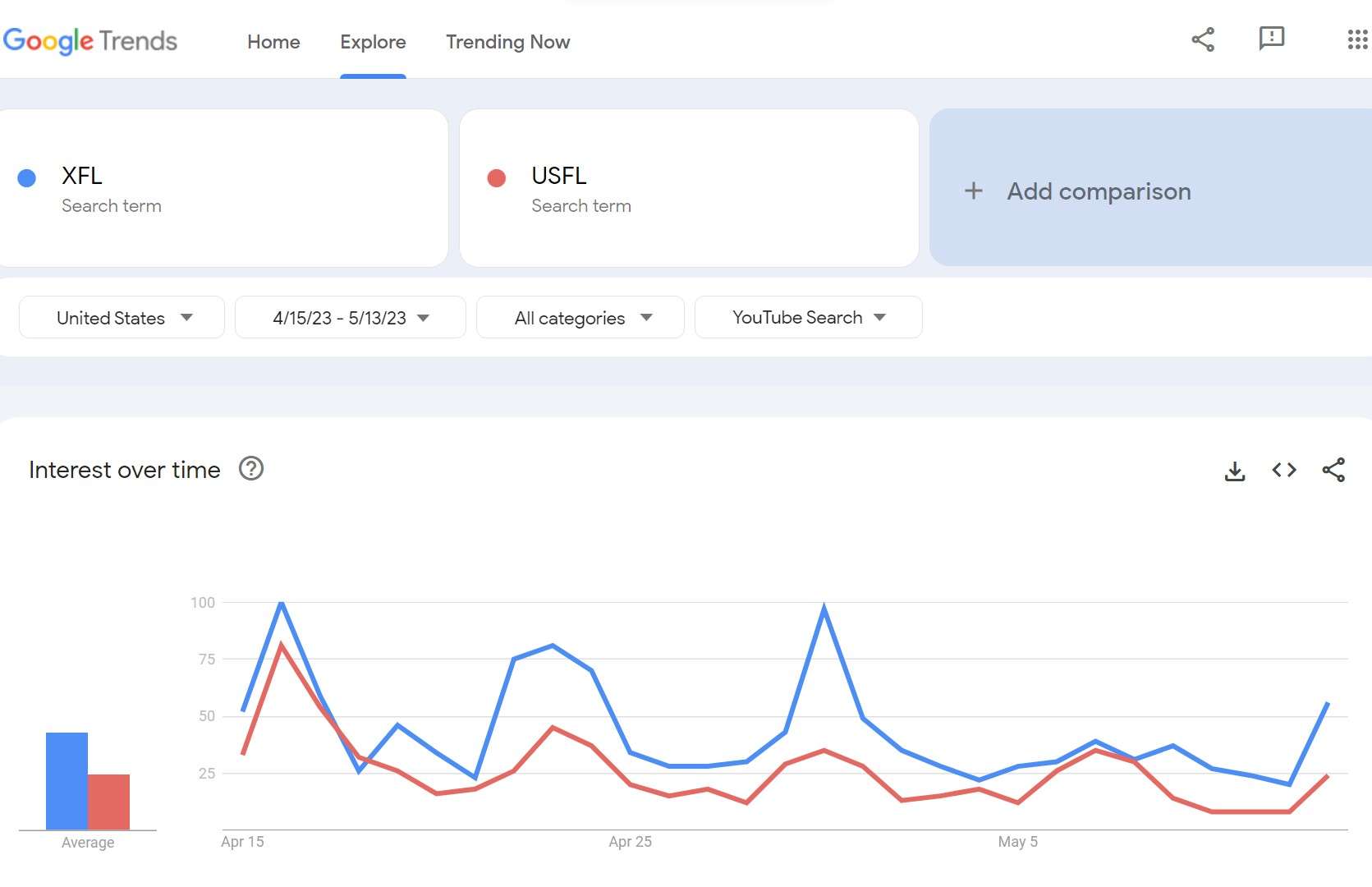
Task: Open the 4/15/23 - 5/13/23 date range dropdown
Action: [x=351, y=318]
